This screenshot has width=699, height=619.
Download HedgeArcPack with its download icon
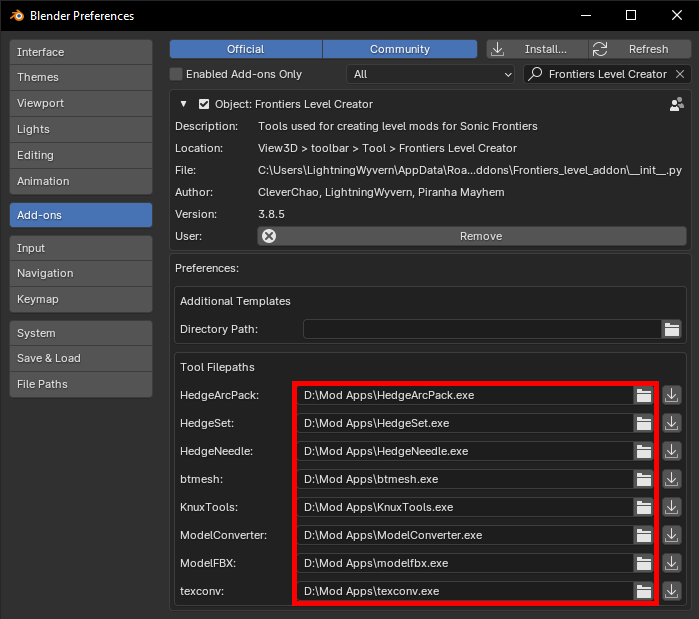coord(671,395)
